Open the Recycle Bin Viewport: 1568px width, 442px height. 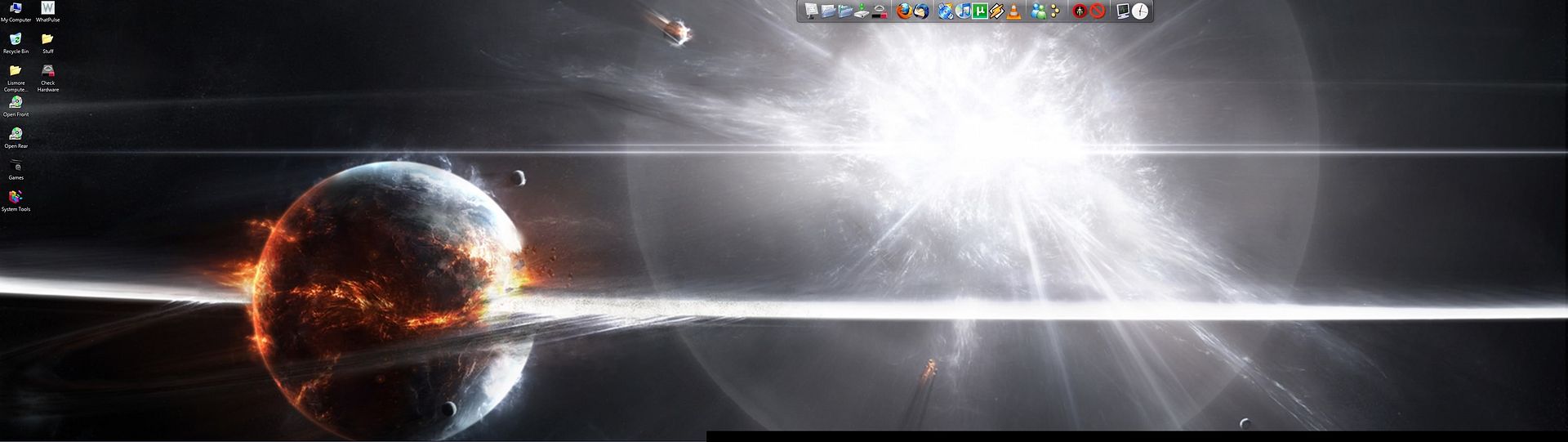[x=16, y=42]
